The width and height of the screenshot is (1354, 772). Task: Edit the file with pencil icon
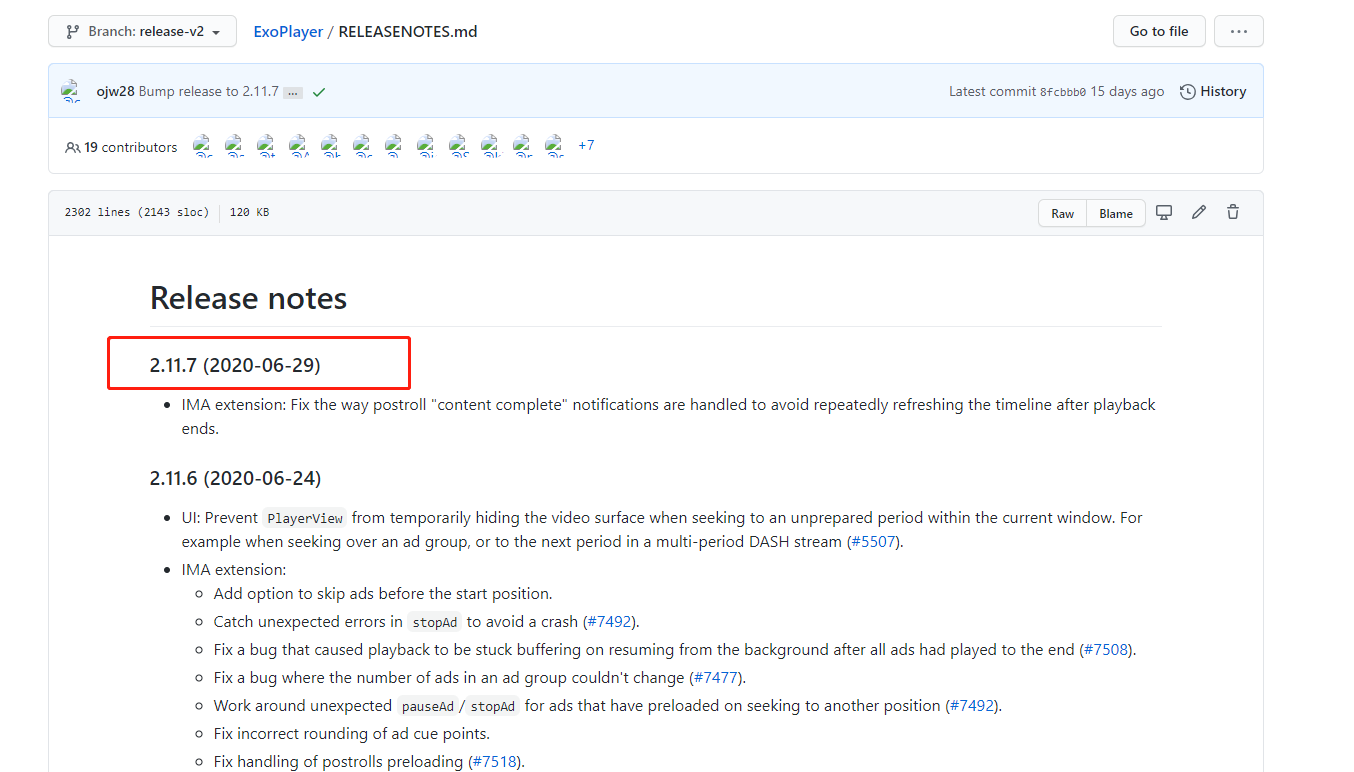(x=1199, y=212)
